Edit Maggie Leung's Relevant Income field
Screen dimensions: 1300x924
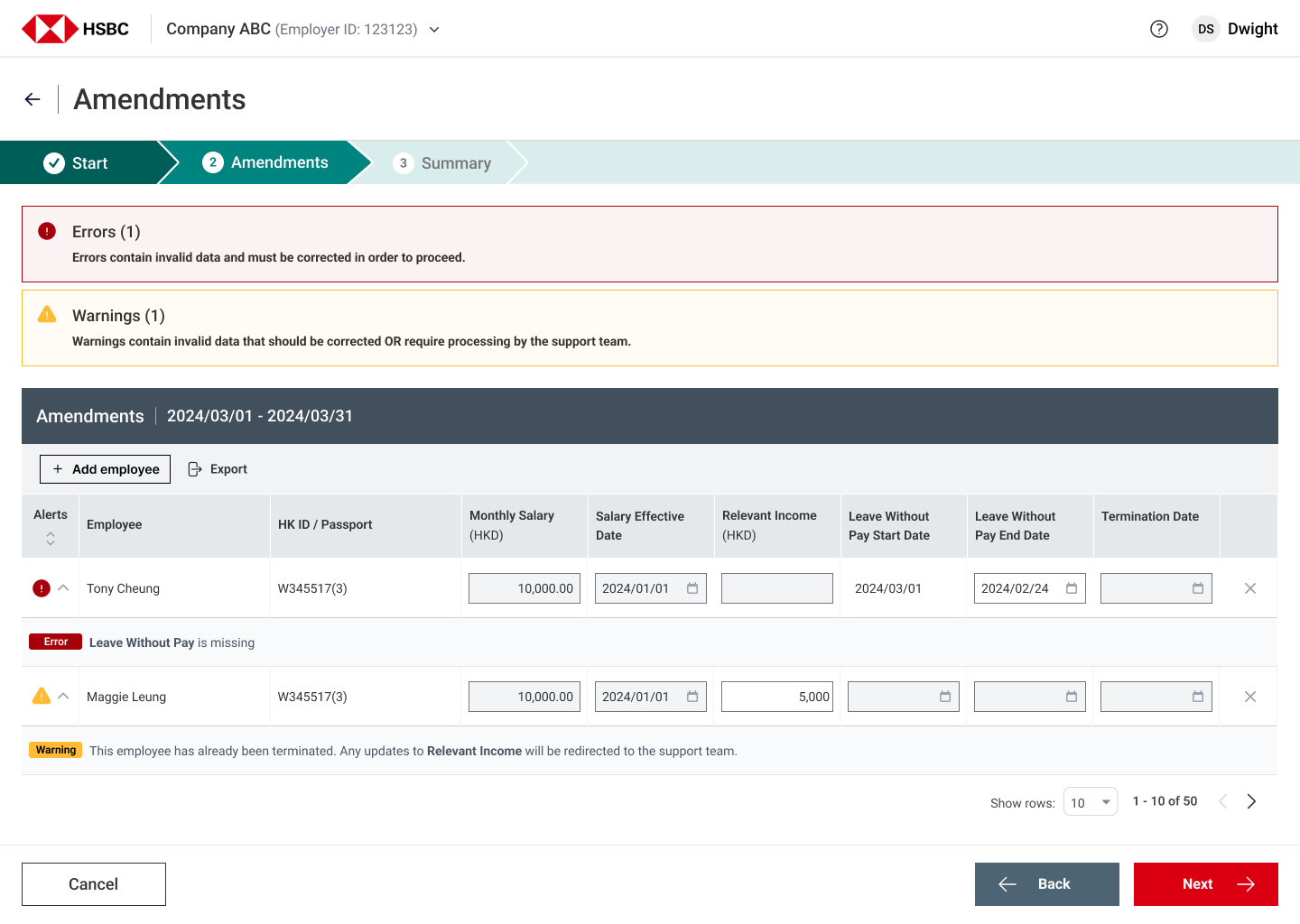pos(777,697)
